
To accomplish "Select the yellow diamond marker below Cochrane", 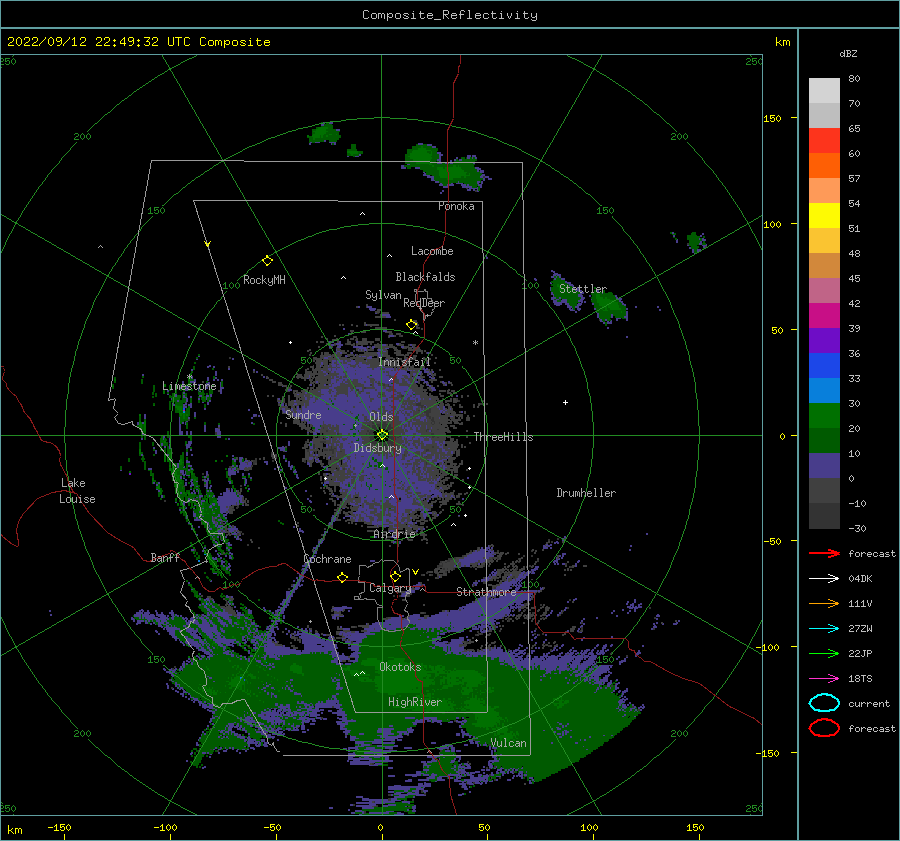I will click(x=343, y=577).
